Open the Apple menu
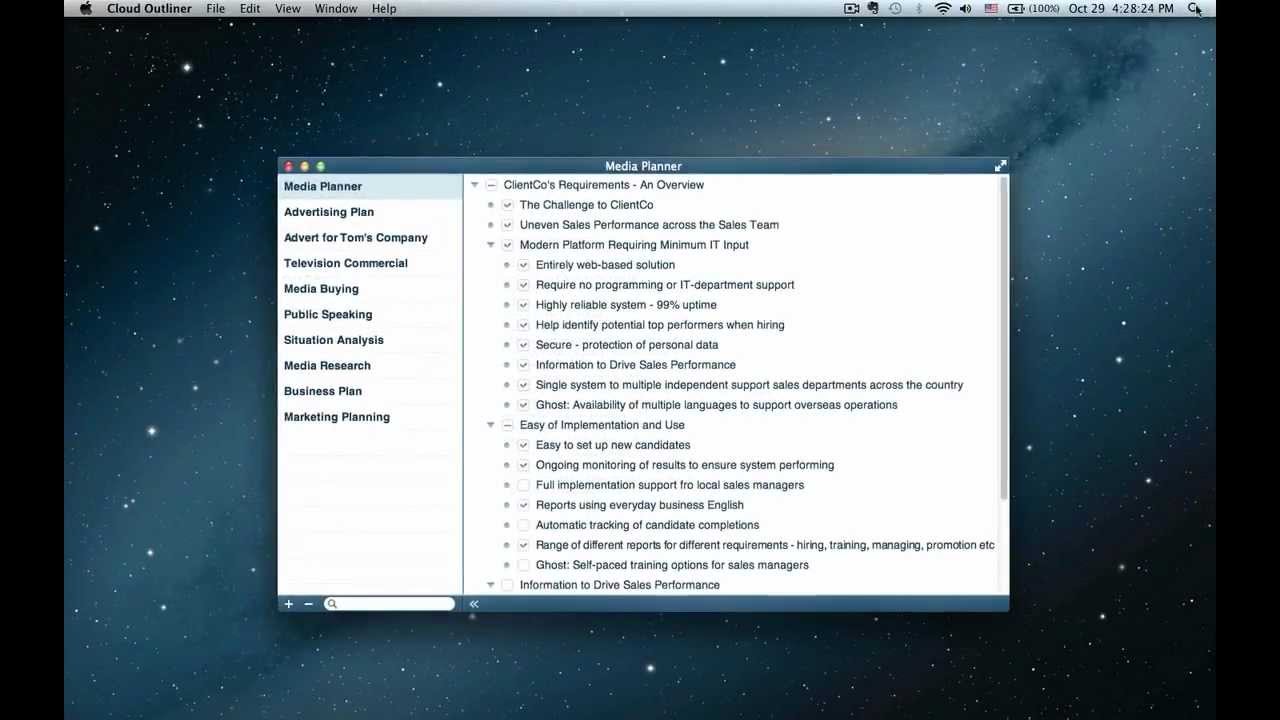This screenshot has height=720, width=1280. pos(85,8)
